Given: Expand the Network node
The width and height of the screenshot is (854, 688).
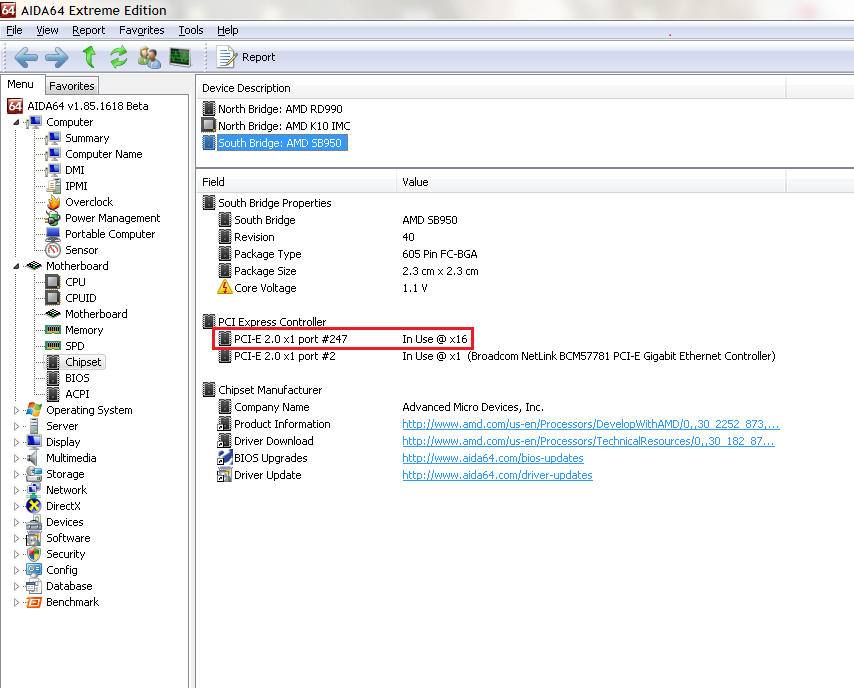Looking at the screenshot, I should (16, 490).
